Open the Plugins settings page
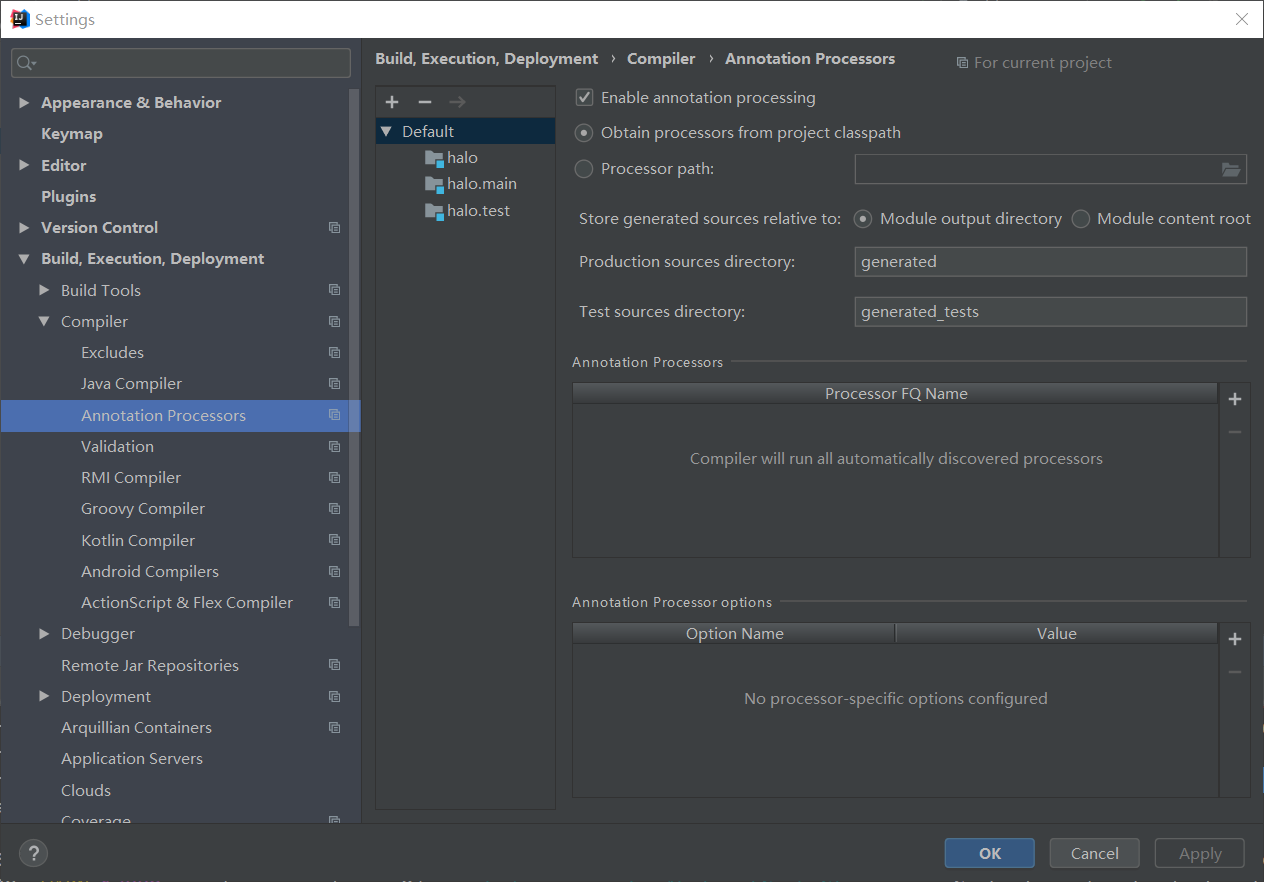1264x882 pixels. point(69,197)
